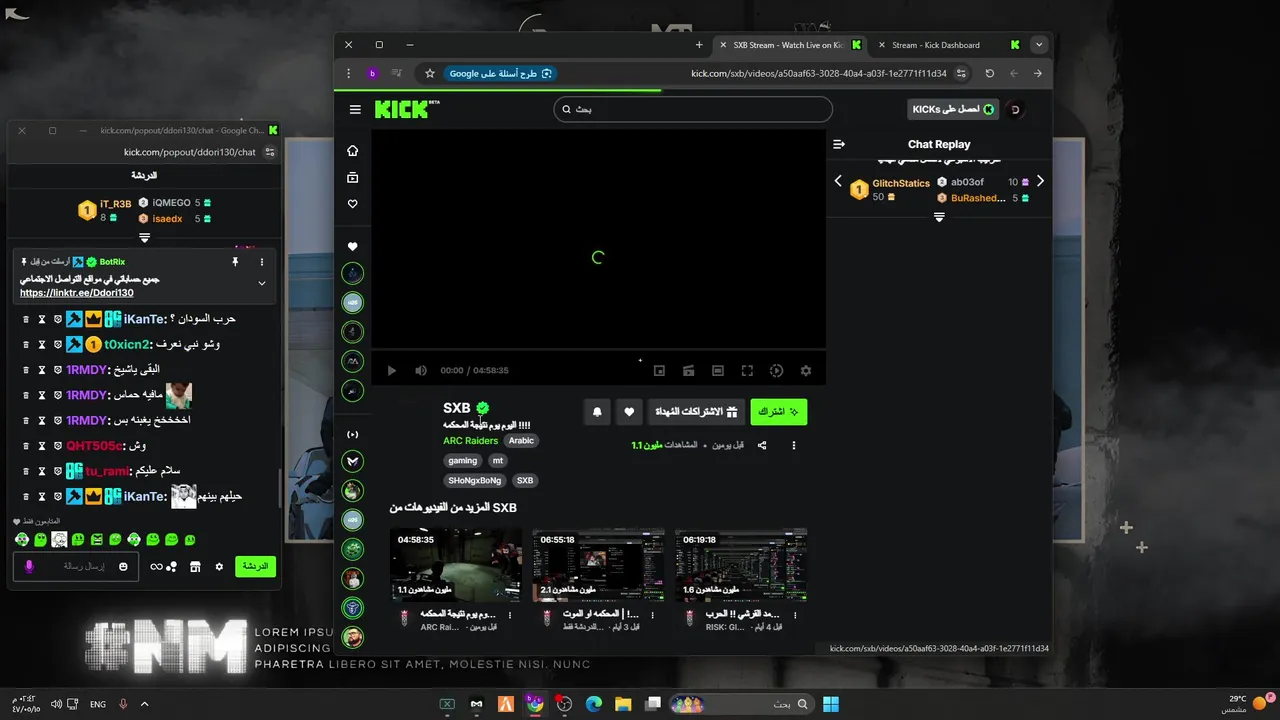Open the shop icon in chat footer
1280x720 pixels.
[195, 567]
